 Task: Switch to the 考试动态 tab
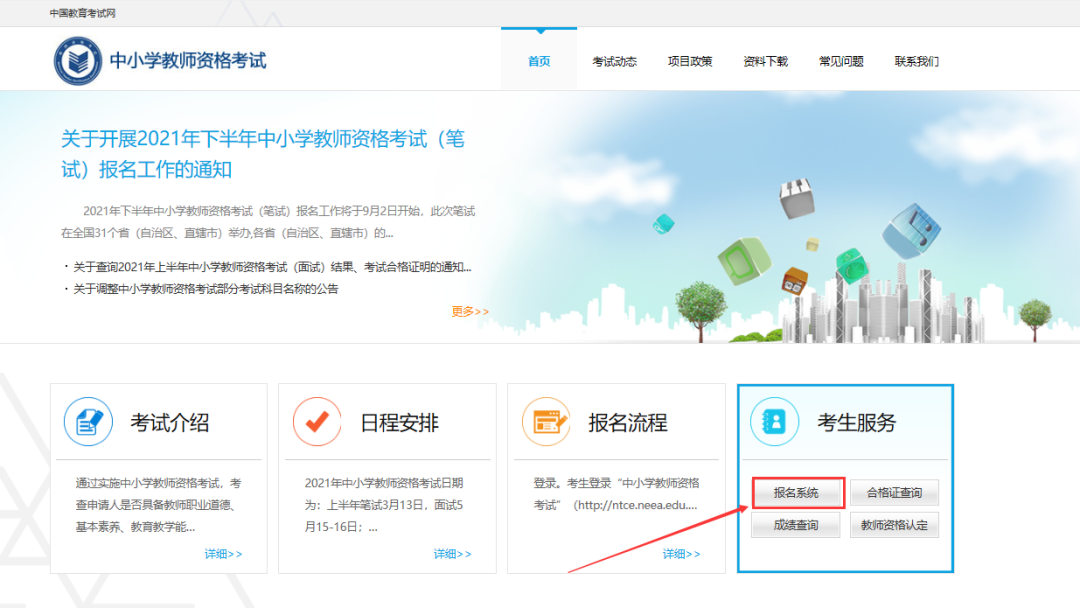614,60
